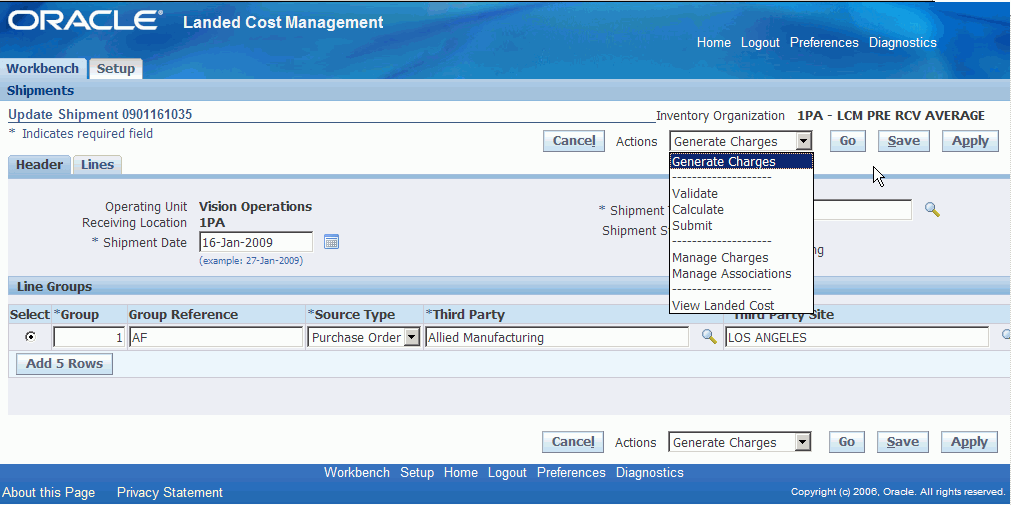
Task: Open the bottom Actions dropdown
Action: [739, 442]
